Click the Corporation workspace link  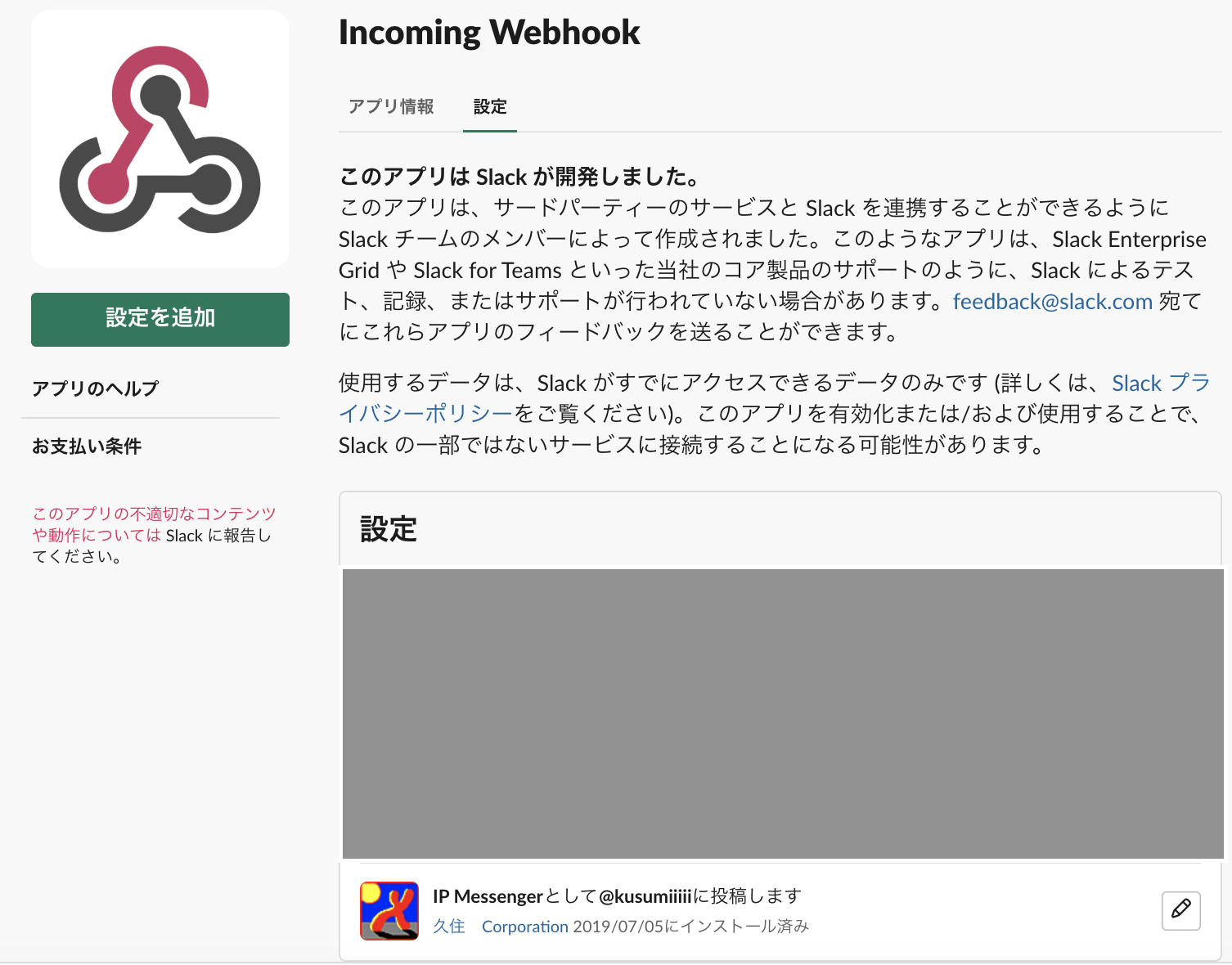(525, 926)
